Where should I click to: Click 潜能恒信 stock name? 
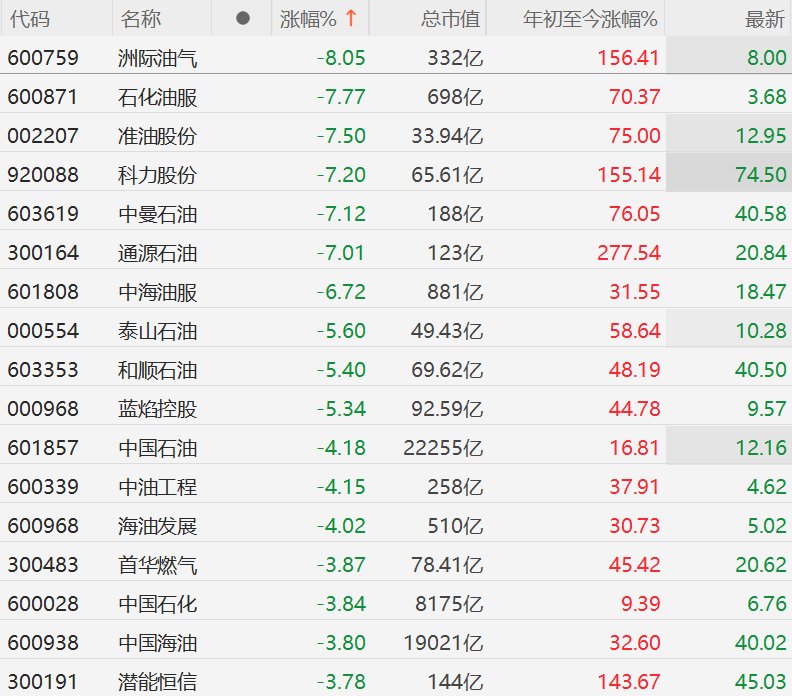(x=157, y=682)
